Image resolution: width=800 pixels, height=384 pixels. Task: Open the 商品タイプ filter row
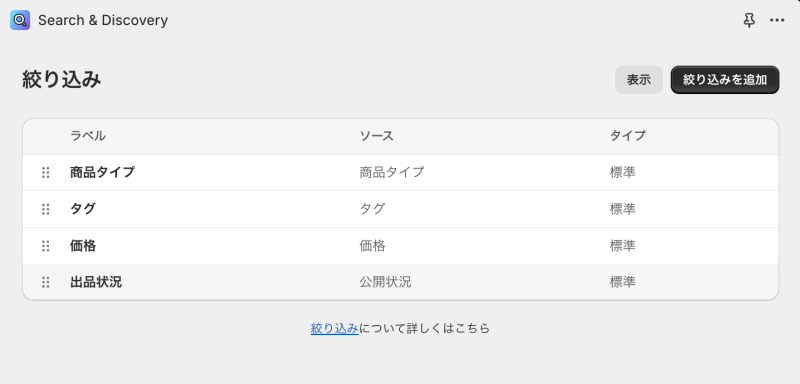(401, 172)
